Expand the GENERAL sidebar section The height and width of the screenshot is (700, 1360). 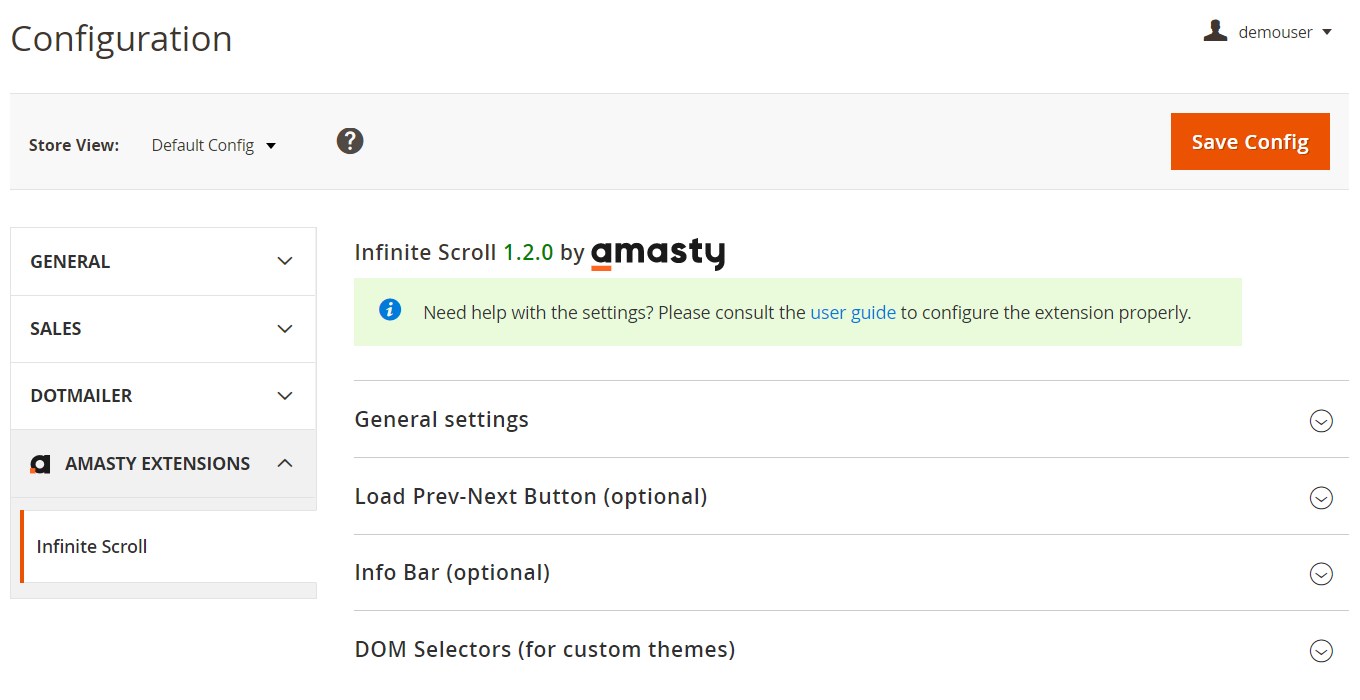click(x=163, y=261)
